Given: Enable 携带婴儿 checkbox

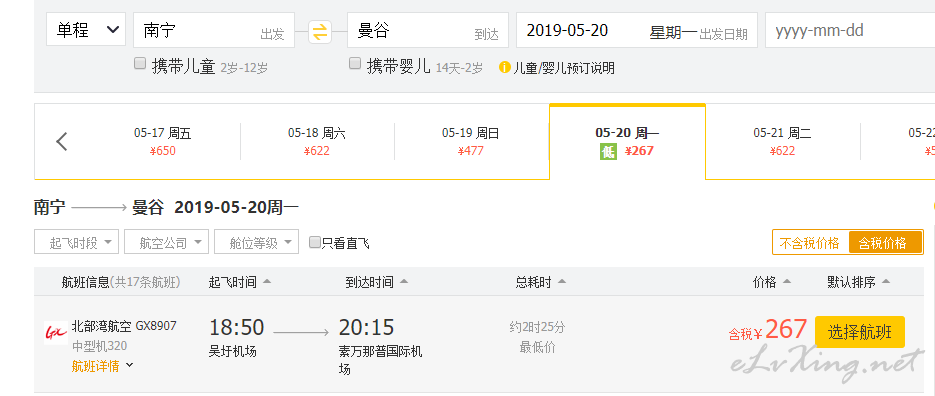Looking at the screenshot, I should 355,64.
